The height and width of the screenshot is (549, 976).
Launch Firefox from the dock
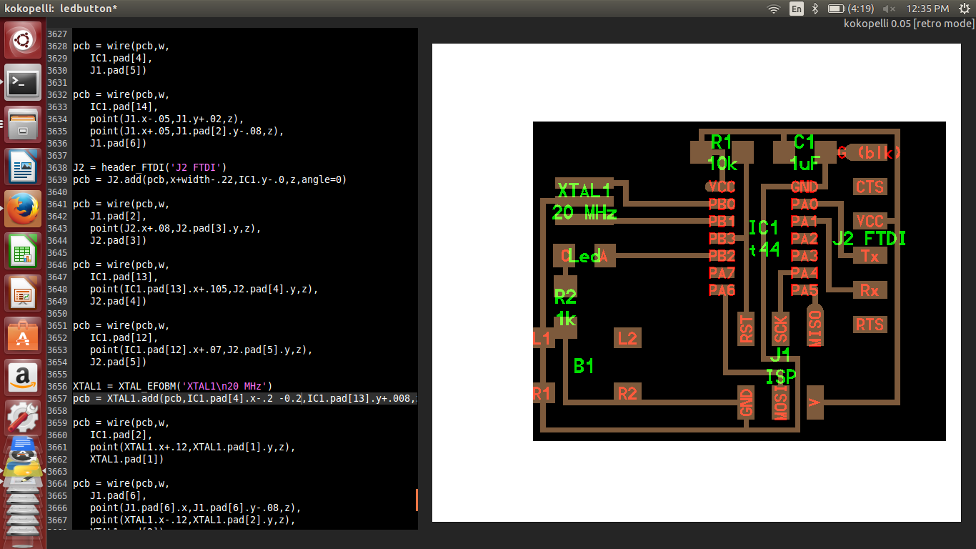(22, 209)
